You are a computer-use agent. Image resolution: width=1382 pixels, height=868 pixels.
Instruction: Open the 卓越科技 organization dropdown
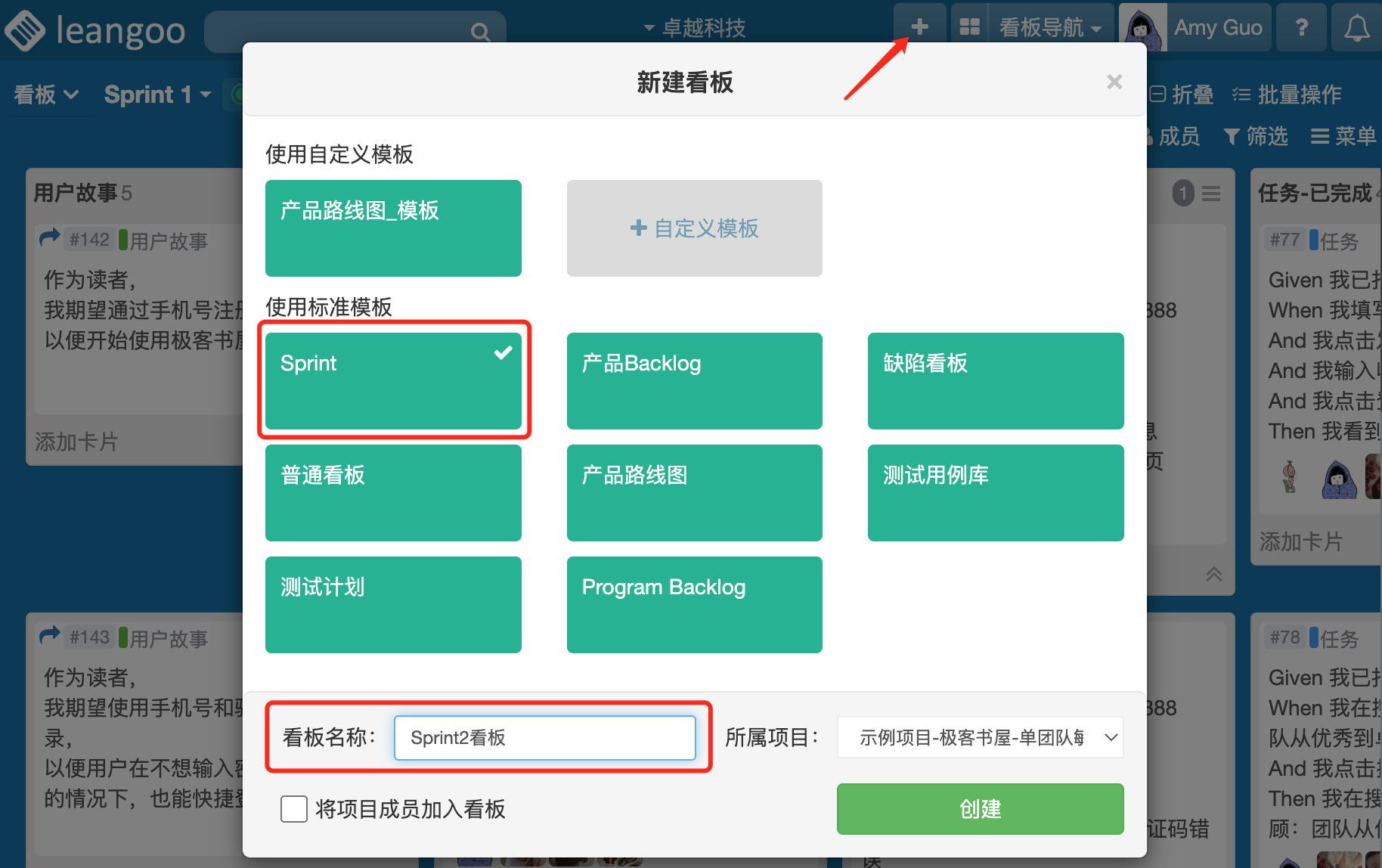point(693,26)
